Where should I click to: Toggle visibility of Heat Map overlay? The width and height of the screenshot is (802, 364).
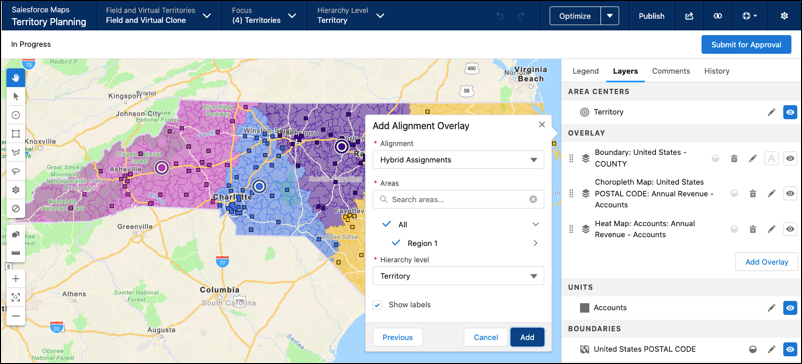tap(790, 229)
